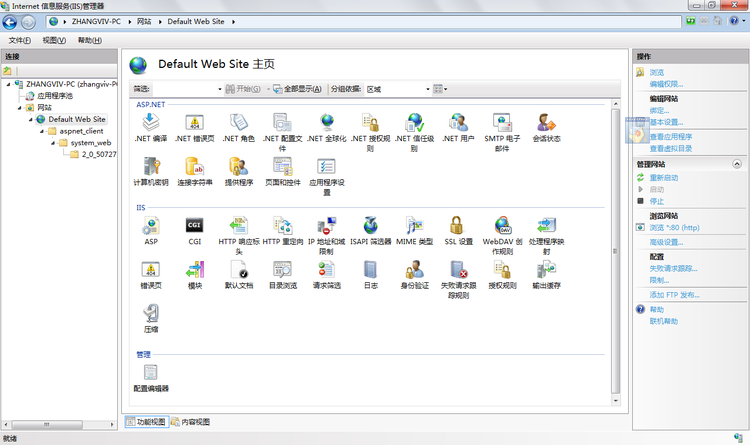
Task: Open the SMTP 电子邮件 icon
Action: pos(502,122)
